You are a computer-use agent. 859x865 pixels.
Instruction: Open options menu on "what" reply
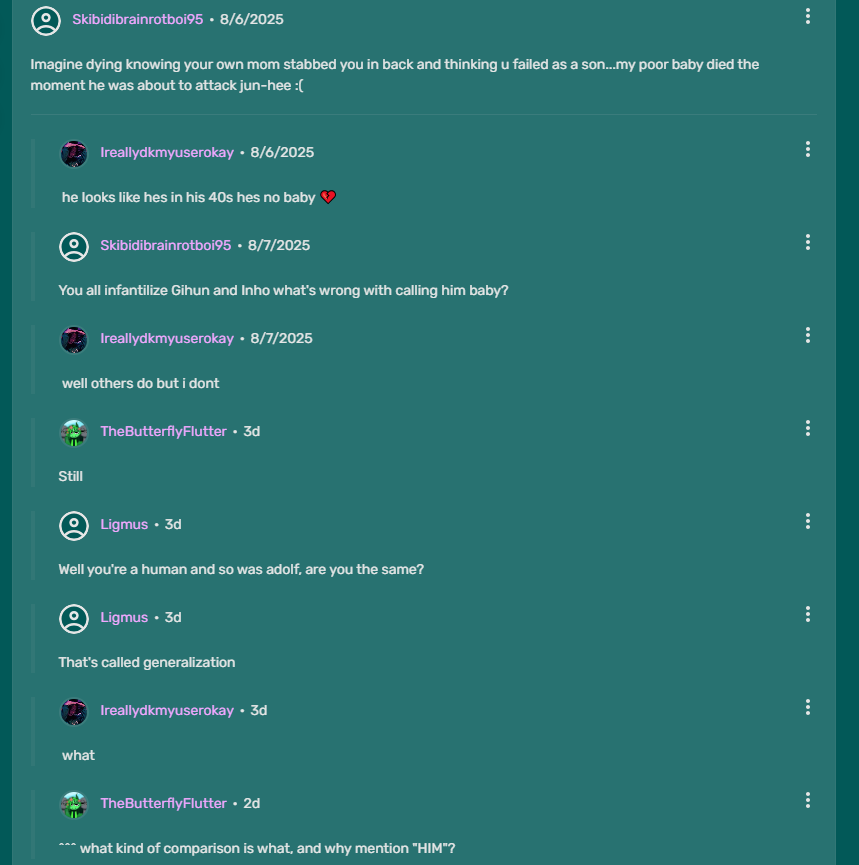point(808,707)
